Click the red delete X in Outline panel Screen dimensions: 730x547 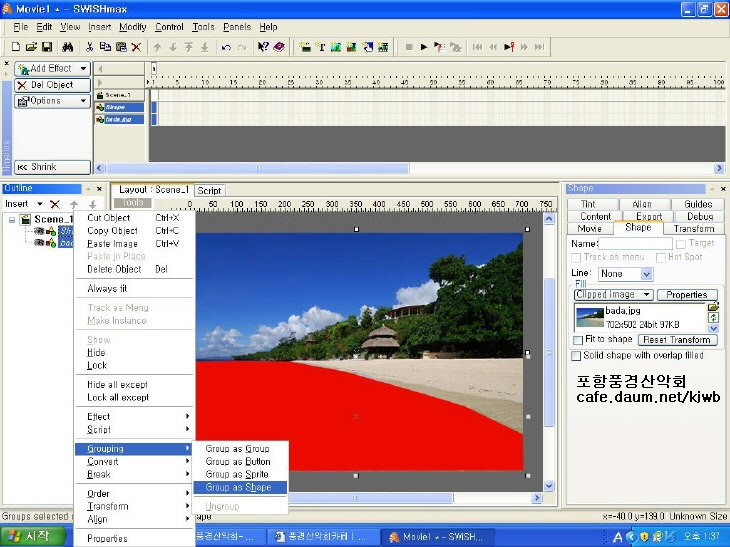(54, 204)
